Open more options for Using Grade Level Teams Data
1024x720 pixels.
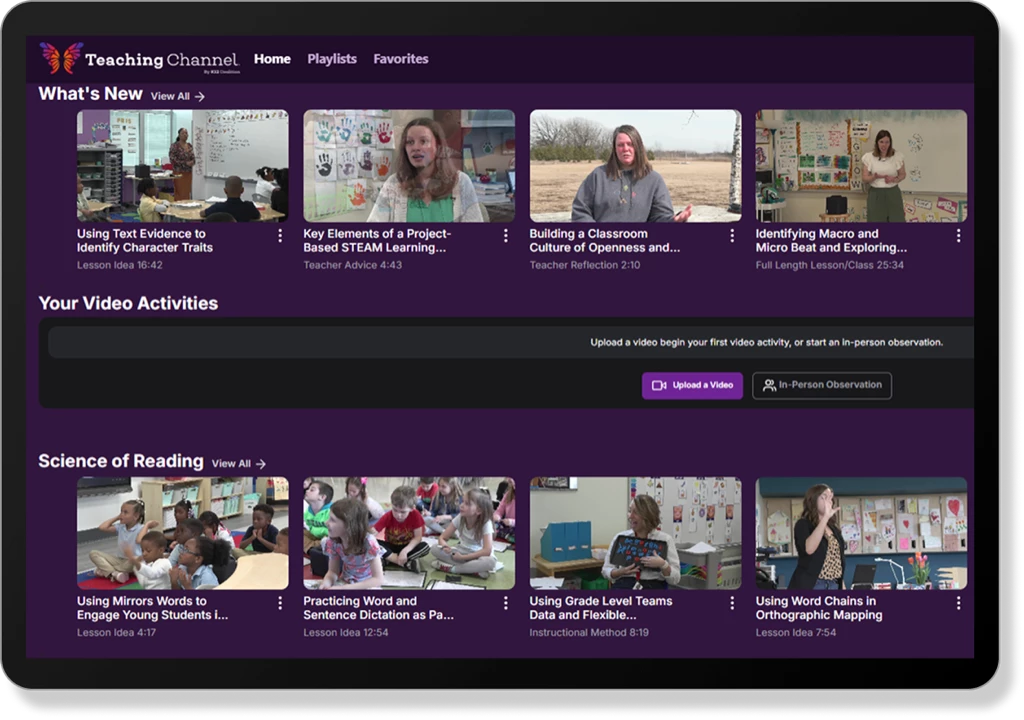tap(732, 603)
